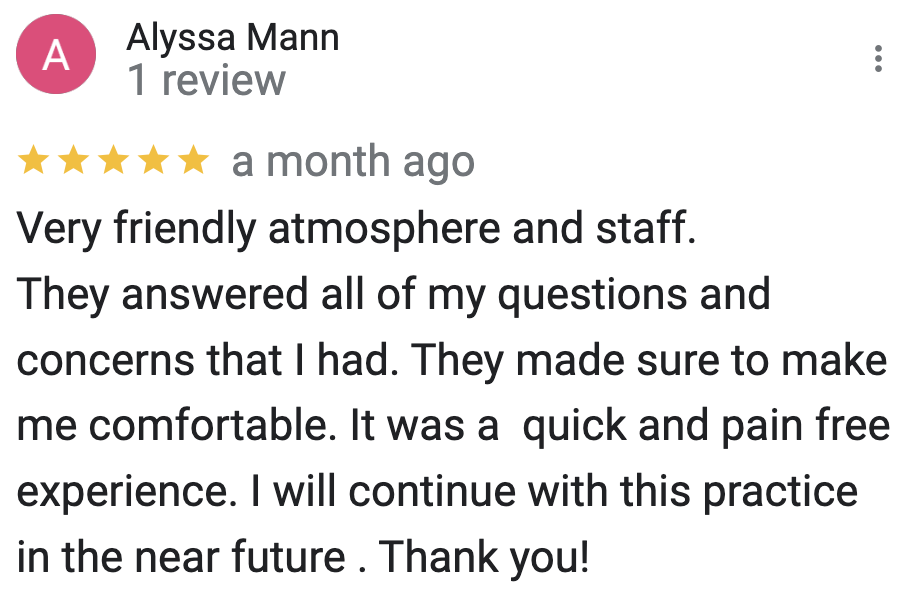The image size is (920, 610).
Task: Click the "Thank you!" closing text
Action: point(484,557)
